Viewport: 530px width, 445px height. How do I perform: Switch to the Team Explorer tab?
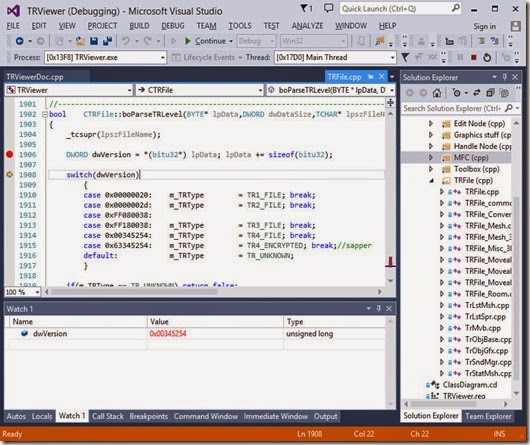point(488,416)
